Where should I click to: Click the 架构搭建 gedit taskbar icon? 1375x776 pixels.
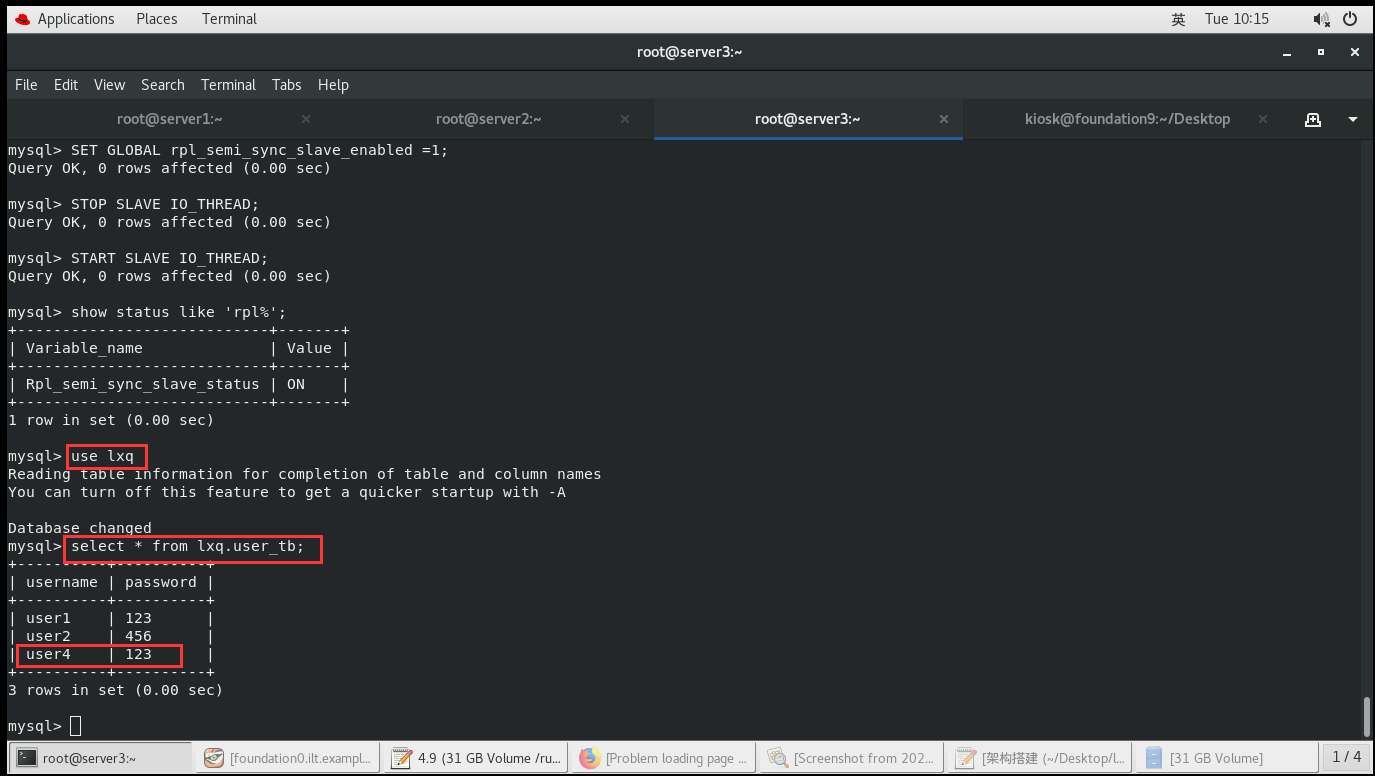(x=1040, y=757)
